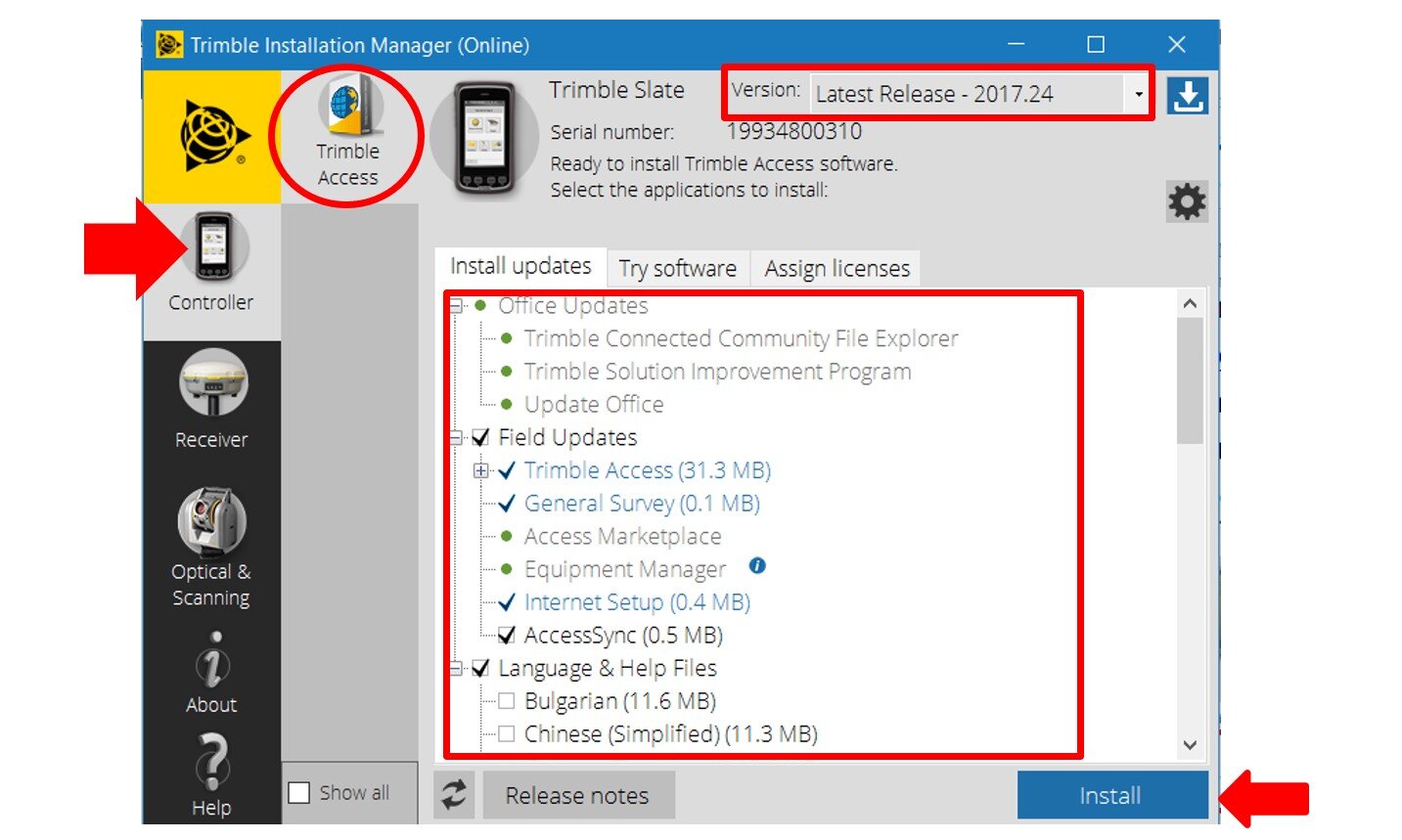
Task: Select the Trimble Access product icon
Action: pyautogui.click(x=348, y=131)
